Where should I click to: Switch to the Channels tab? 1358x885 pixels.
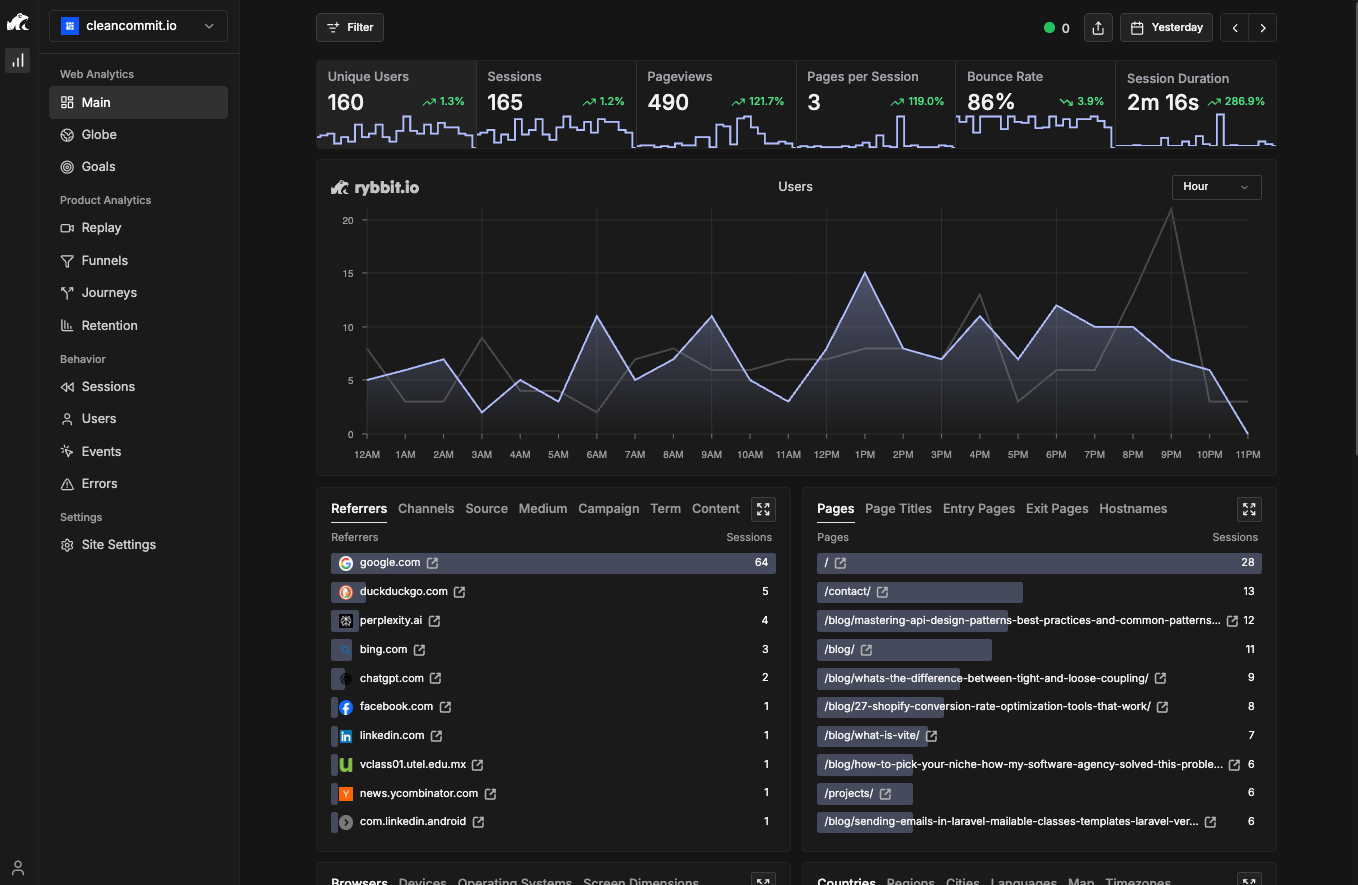(426, 508)
